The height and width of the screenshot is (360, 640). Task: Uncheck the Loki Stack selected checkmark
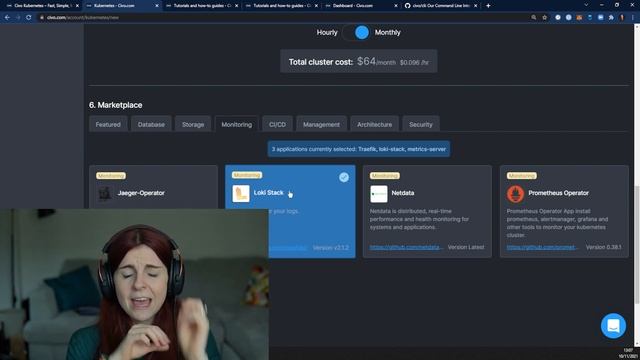coord(344,177)
